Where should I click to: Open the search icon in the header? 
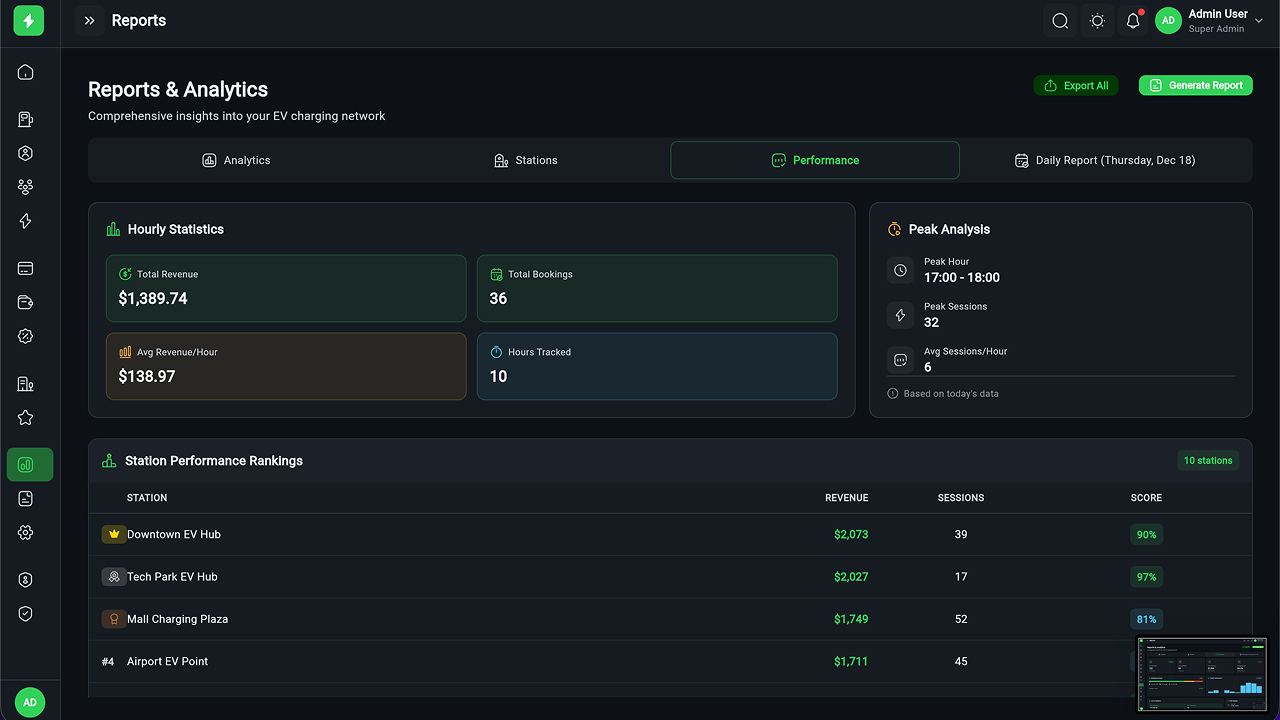coord(1060,21)
